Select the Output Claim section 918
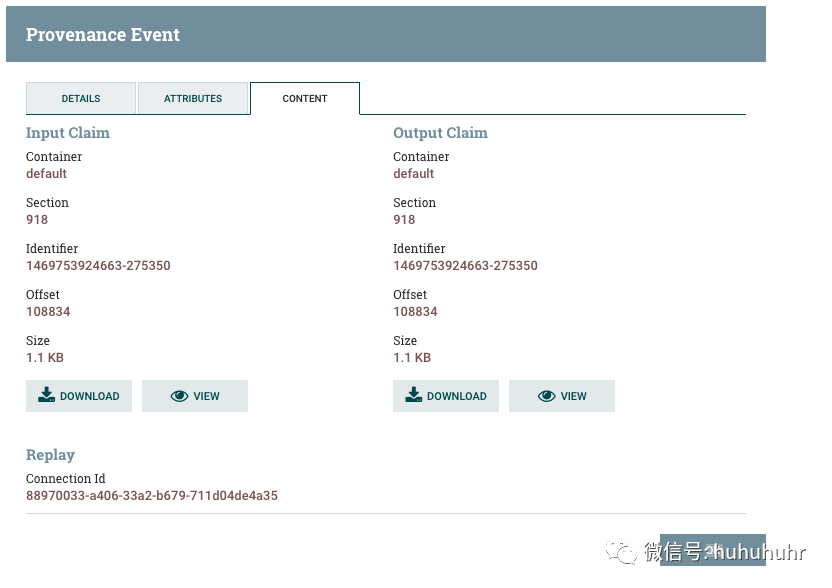832x588 pixels. coord(404,220)
